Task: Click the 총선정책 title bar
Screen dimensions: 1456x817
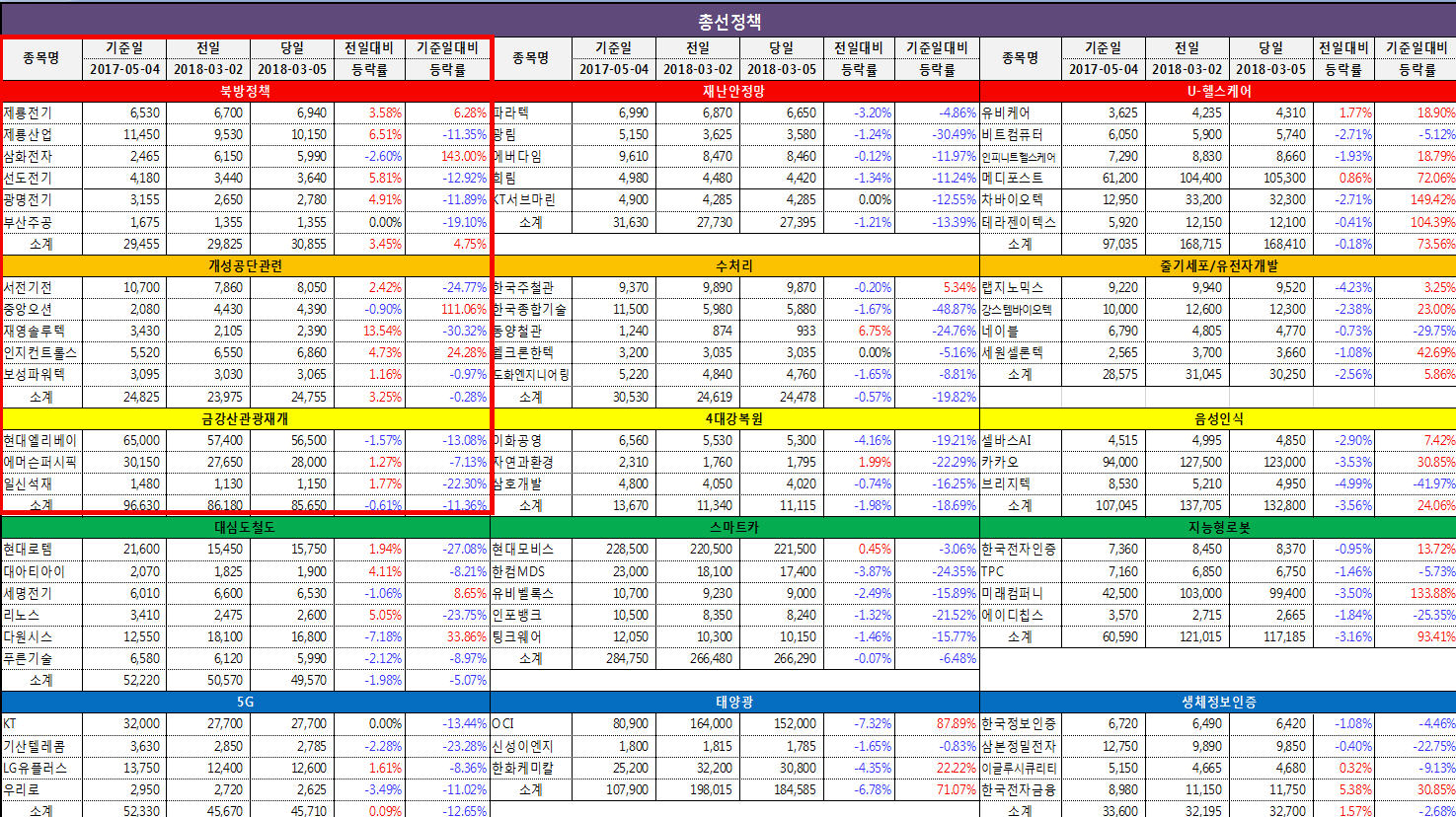Action: coord(728,21)
